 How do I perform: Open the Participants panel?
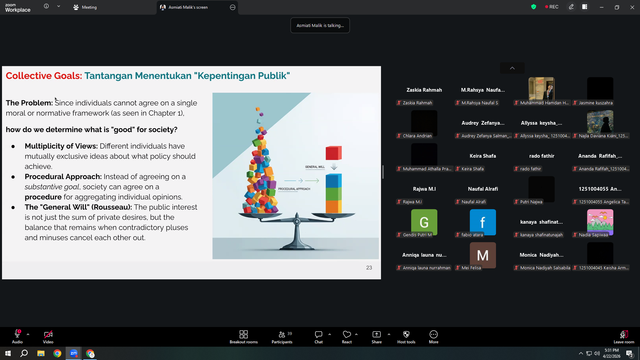pos(282,337)
